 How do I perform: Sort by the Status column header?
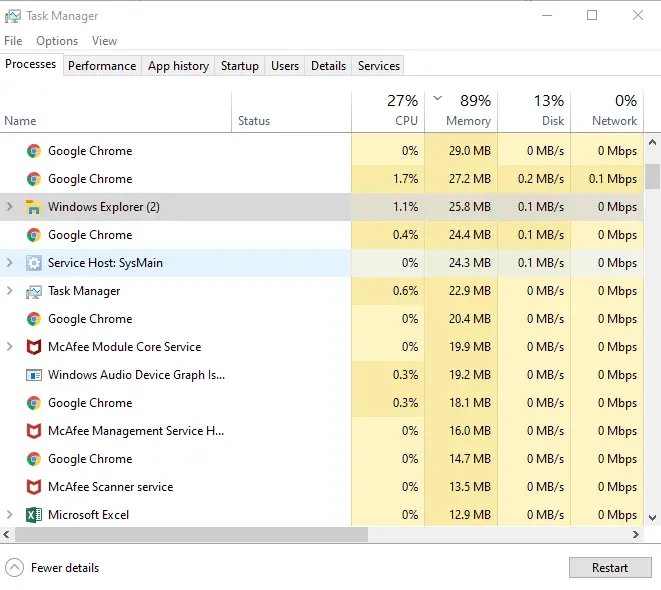pyautogui.click(x=291, y=111)
